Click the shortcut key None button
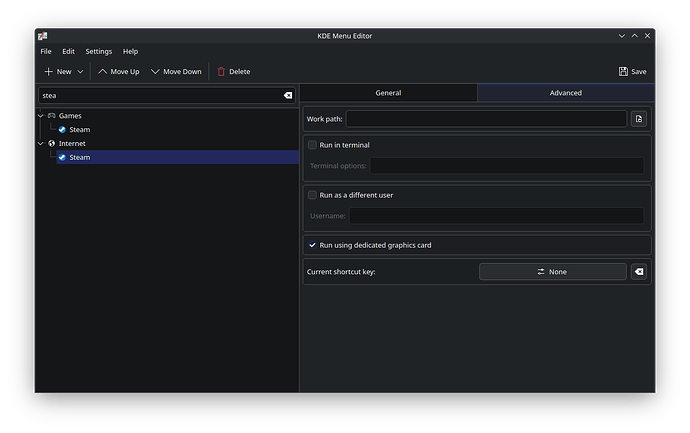Screen dimensions: 690x433 click(553, 272)
